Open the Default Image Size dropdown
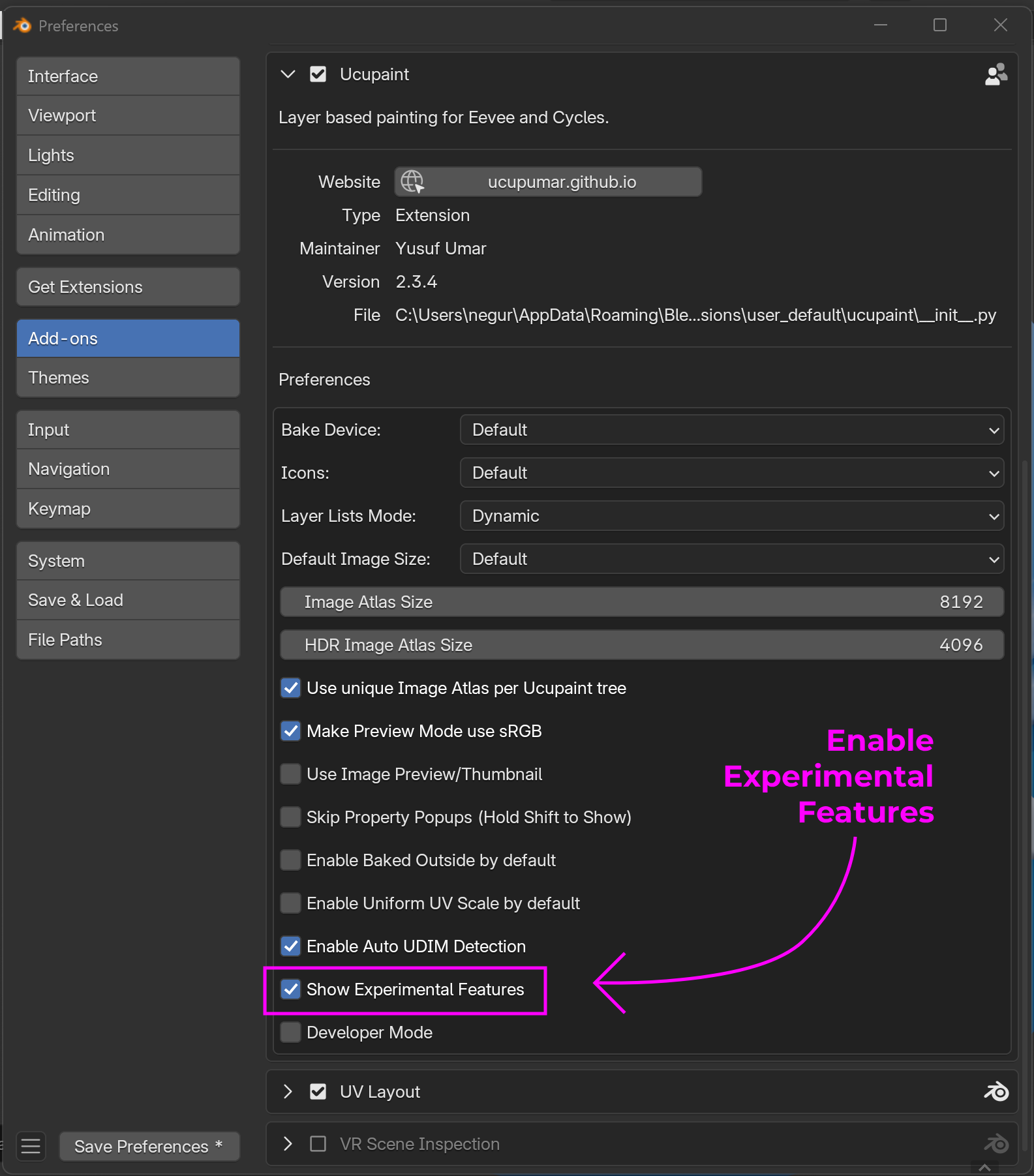This screenshot has width=1034, height=1176. click(x=732, y=559)
